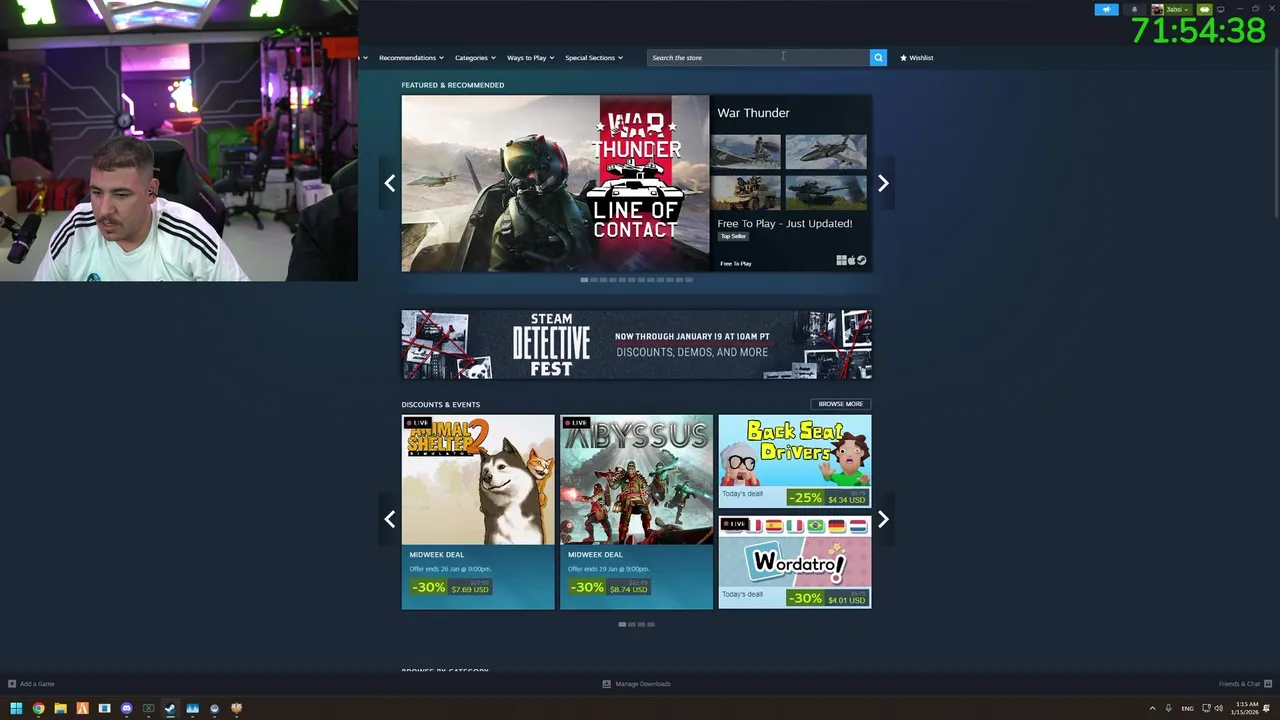Open Windows Start menu
This screenshot has height=720, width=1280.
click(16, 708)
